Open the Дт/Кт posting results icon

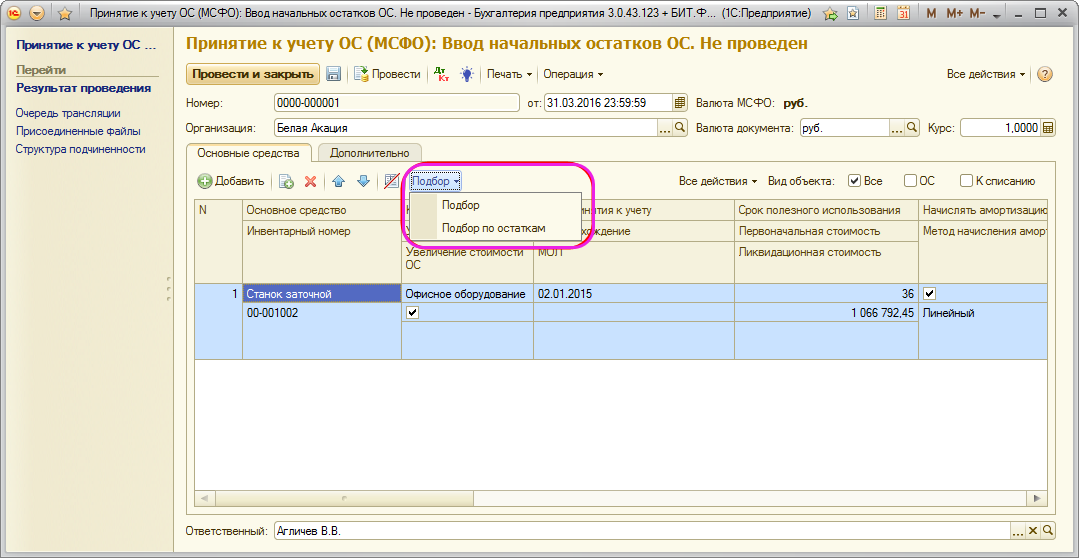(x=440, y=74)
